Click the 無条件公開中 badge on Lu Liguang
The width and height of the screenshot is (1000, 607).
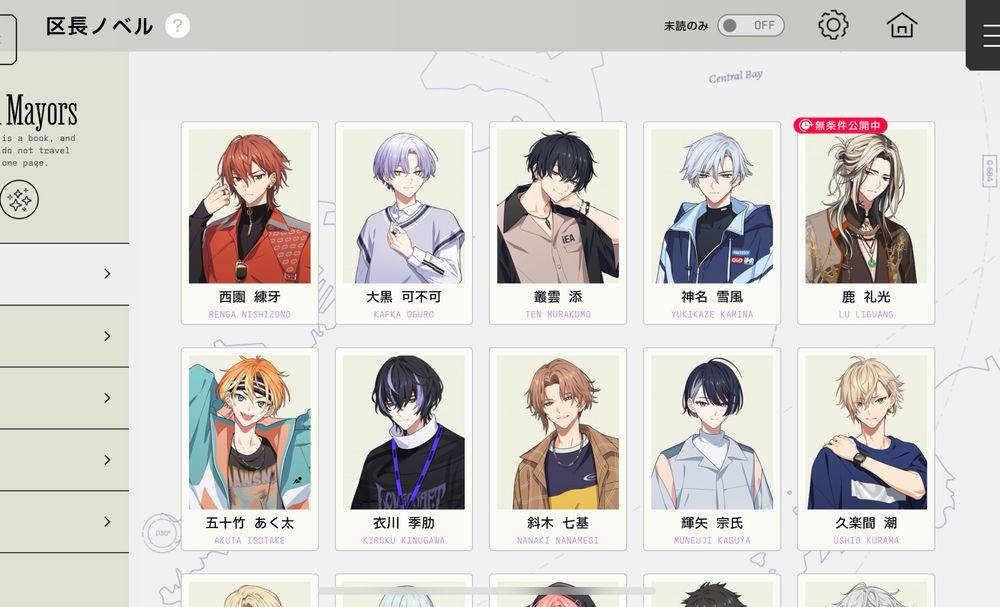click(x=840, y=126)
